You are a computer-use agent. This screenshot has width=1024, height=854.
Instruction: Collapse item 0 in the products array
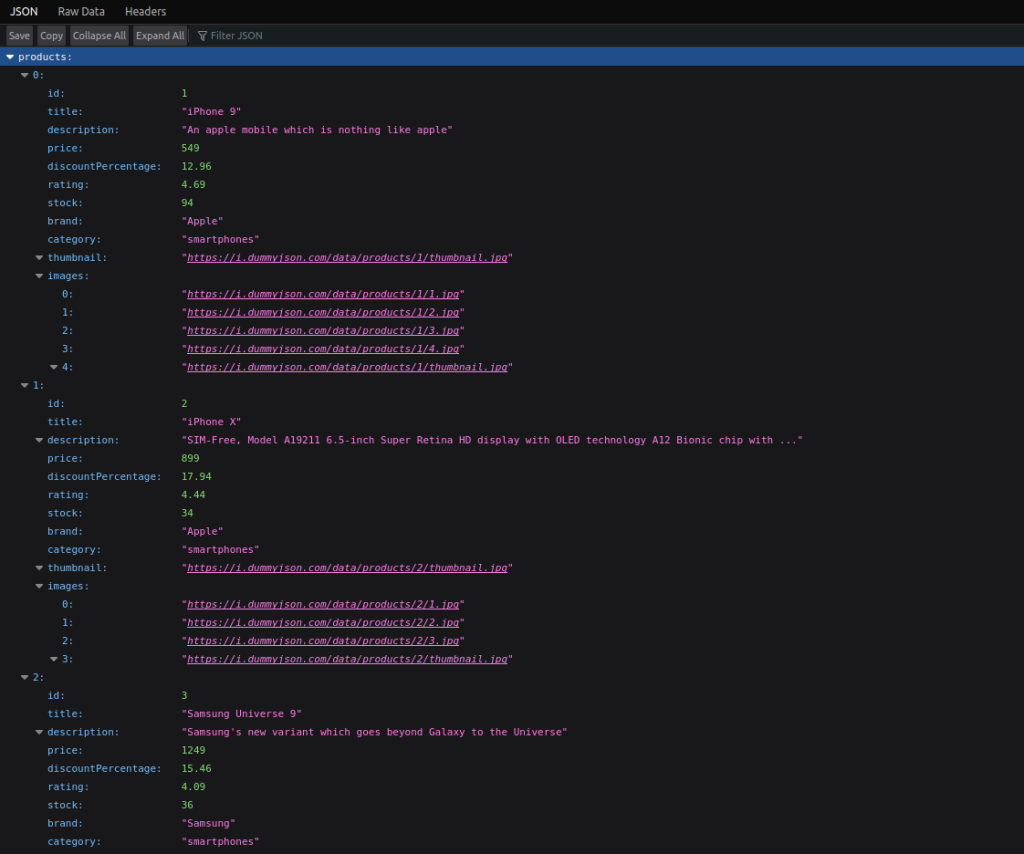(24, 75)
